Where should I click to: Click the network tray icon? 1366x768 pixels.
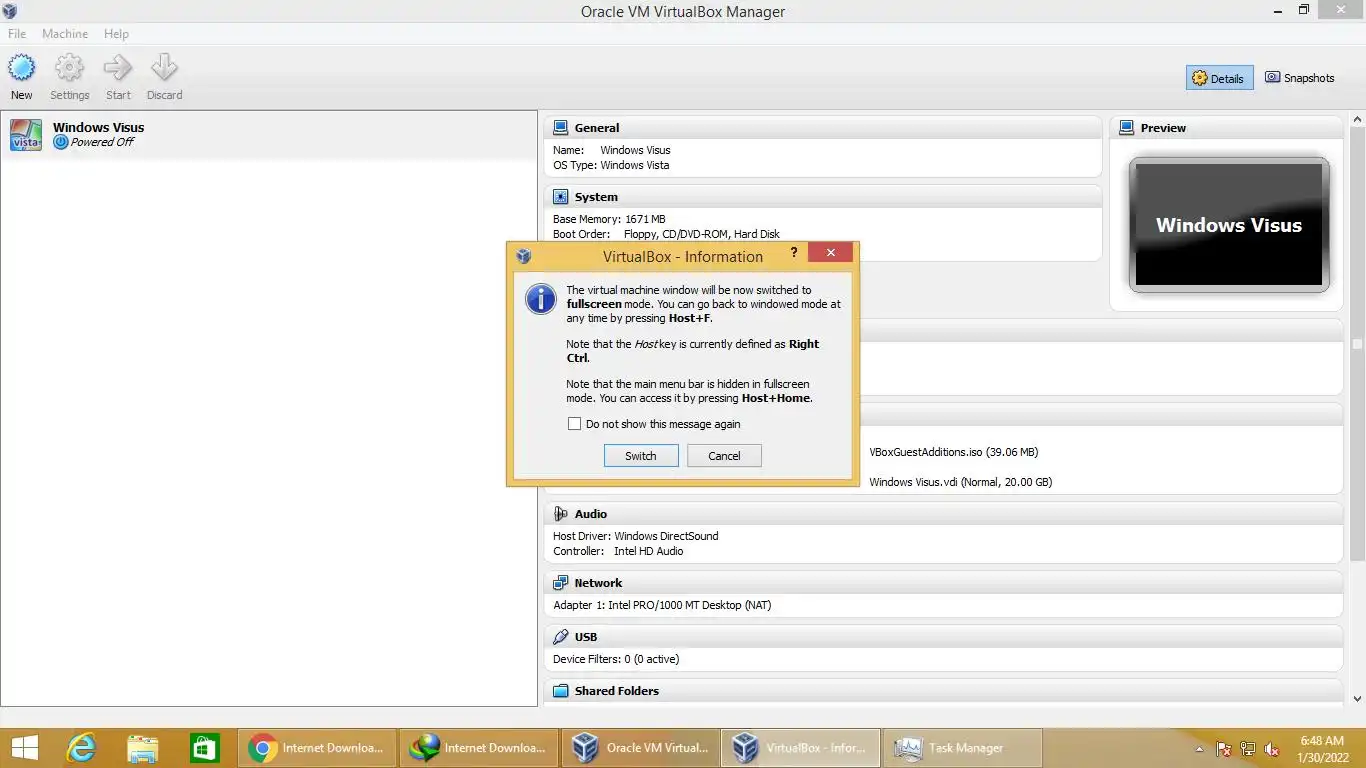click(1247, 749)
